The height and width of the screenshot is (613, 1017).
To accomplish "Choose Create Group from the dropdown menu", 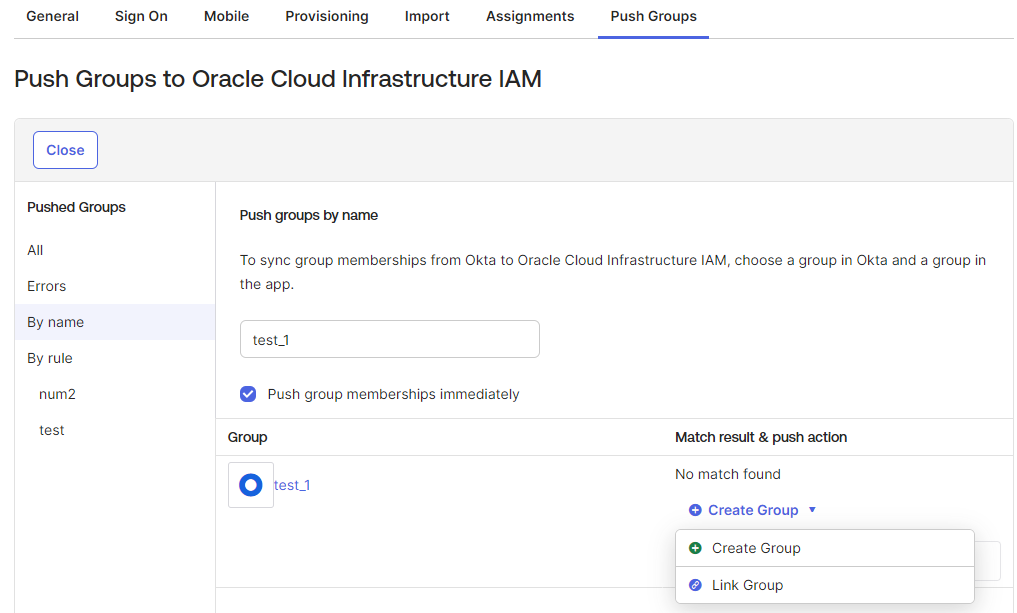I will (x=756, y=548).
